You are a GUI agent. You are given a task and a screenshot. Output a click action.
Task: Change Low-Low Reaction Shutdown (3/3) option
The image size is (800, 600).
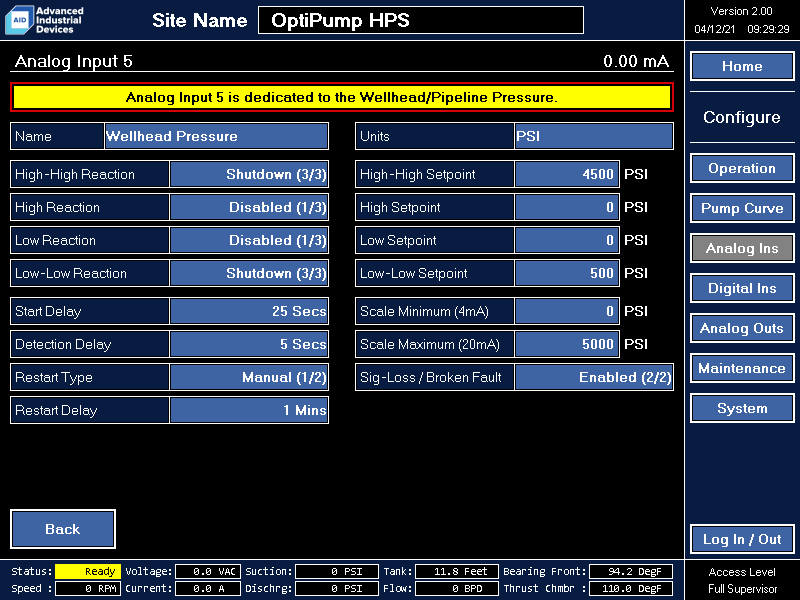[249, 273]
